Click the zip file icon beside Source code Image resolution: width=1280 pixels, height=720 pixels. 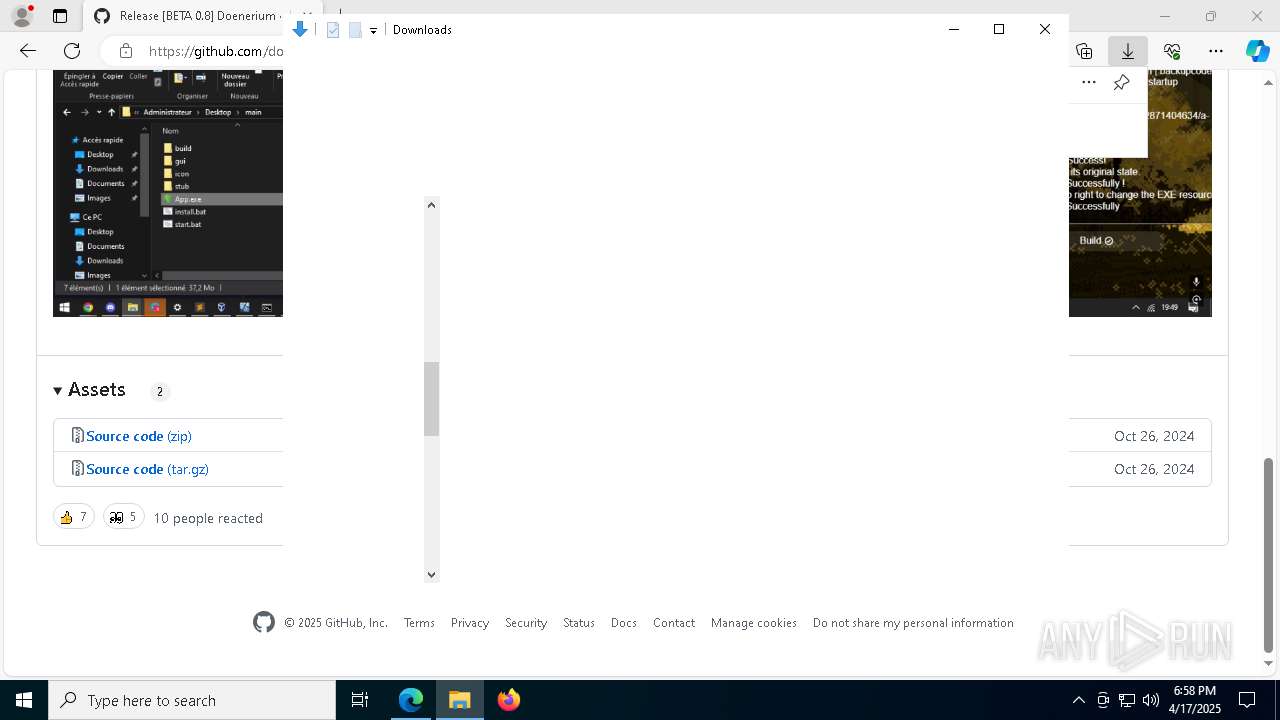coord(78,435)
